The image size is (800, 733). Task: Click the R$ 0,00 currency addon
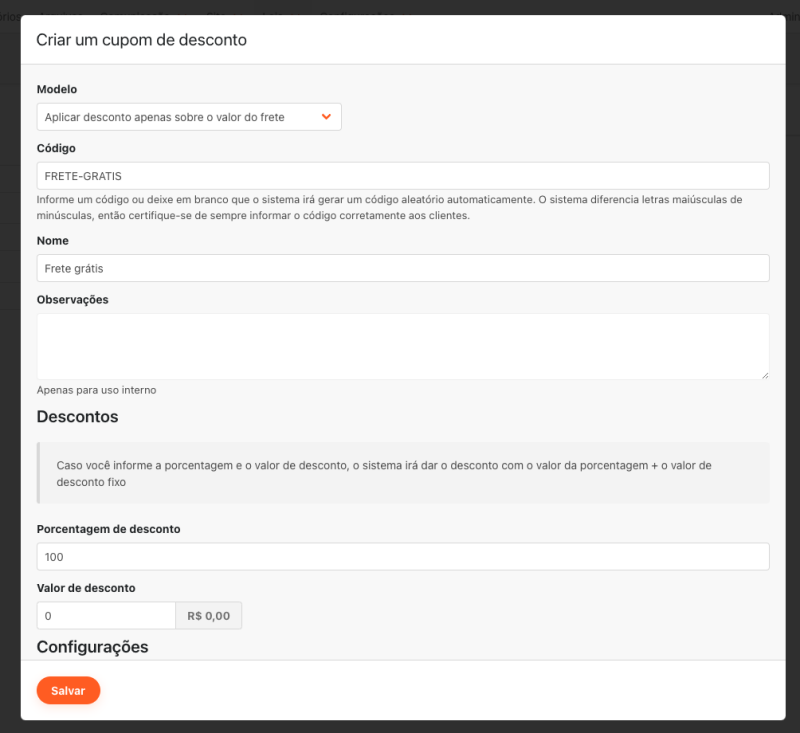tap(209, 616)
